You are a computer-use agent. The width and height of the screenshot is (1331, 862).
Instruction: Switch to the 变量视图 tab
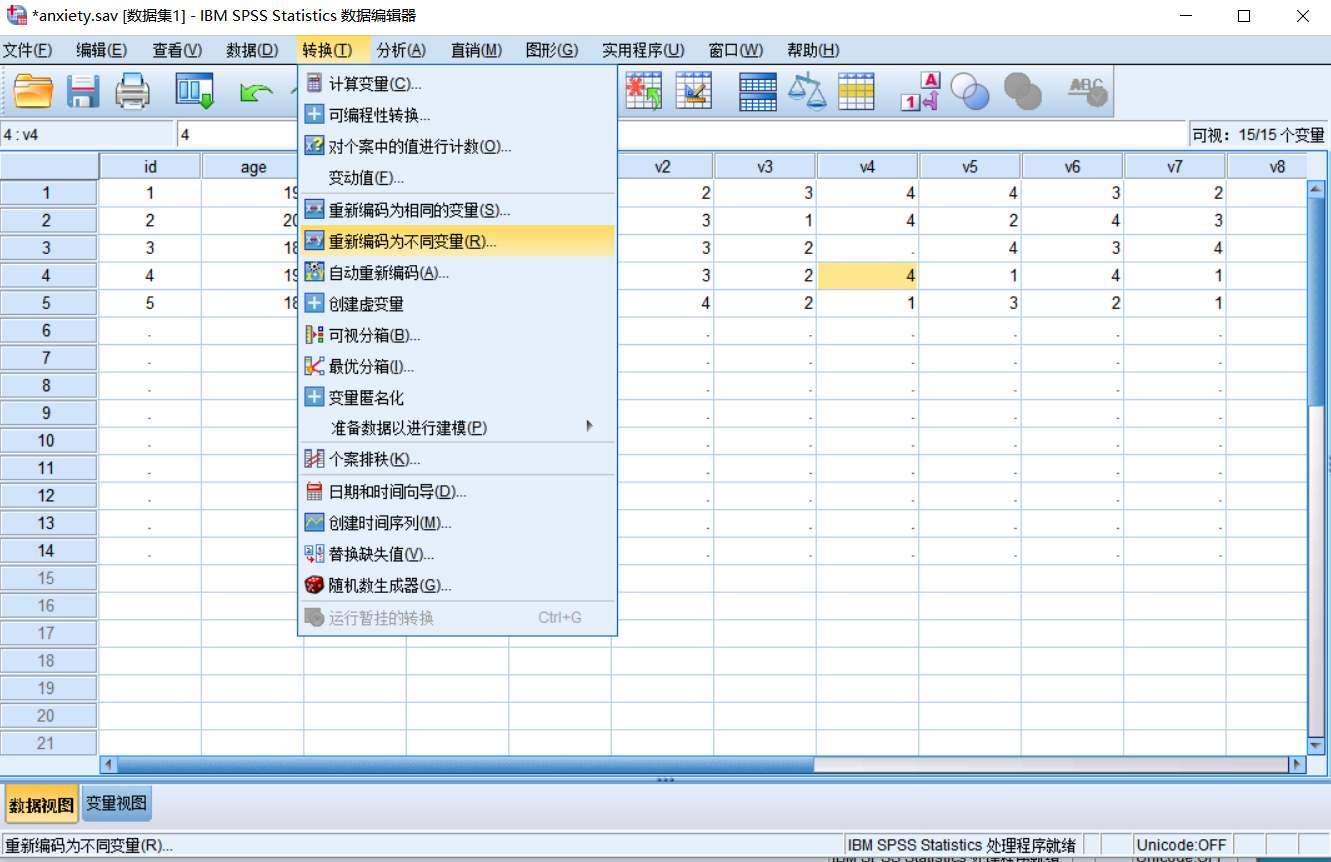pos(116,803)
